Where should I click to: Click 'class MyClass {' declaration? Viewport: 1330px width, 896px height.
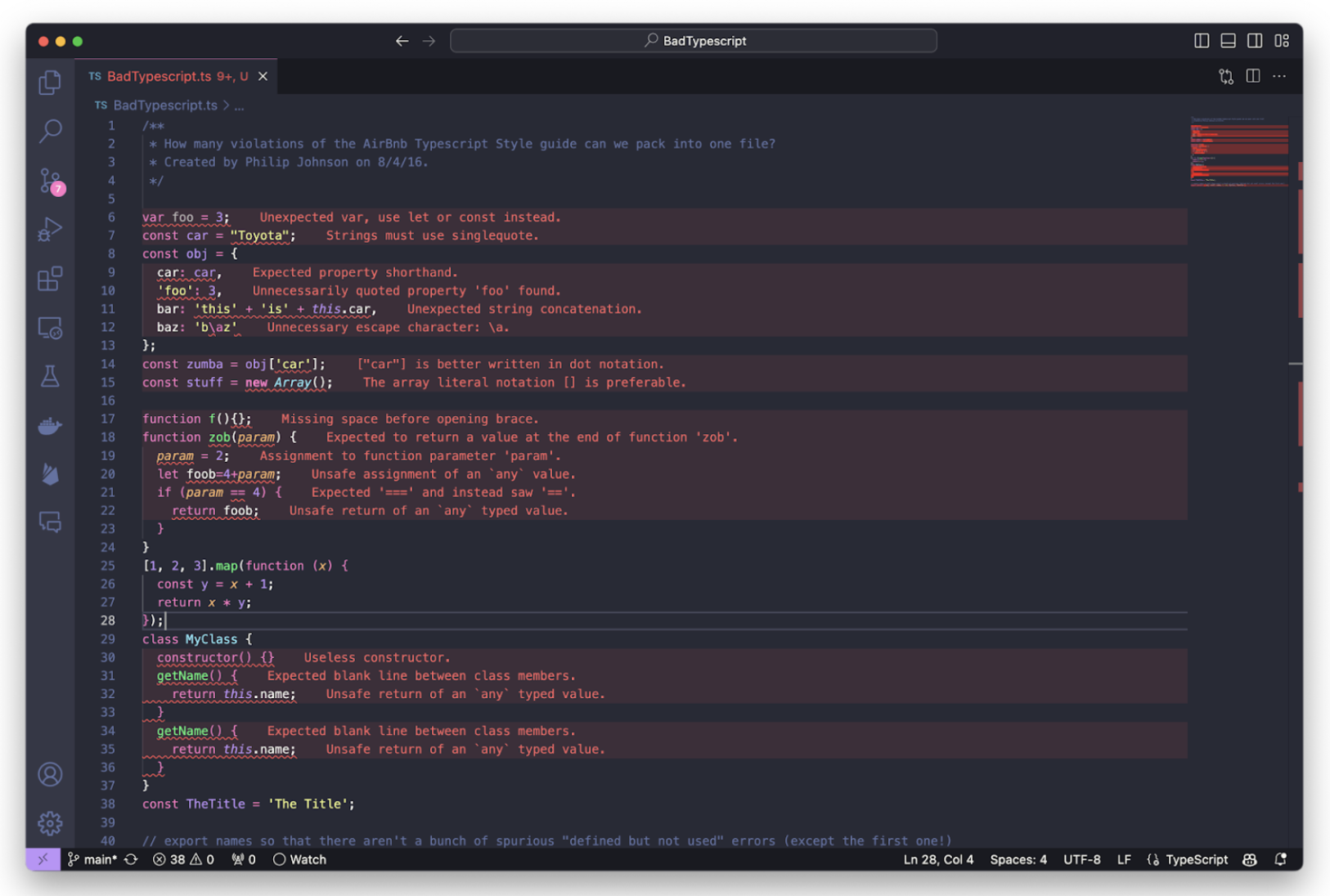tap(197, 639)
